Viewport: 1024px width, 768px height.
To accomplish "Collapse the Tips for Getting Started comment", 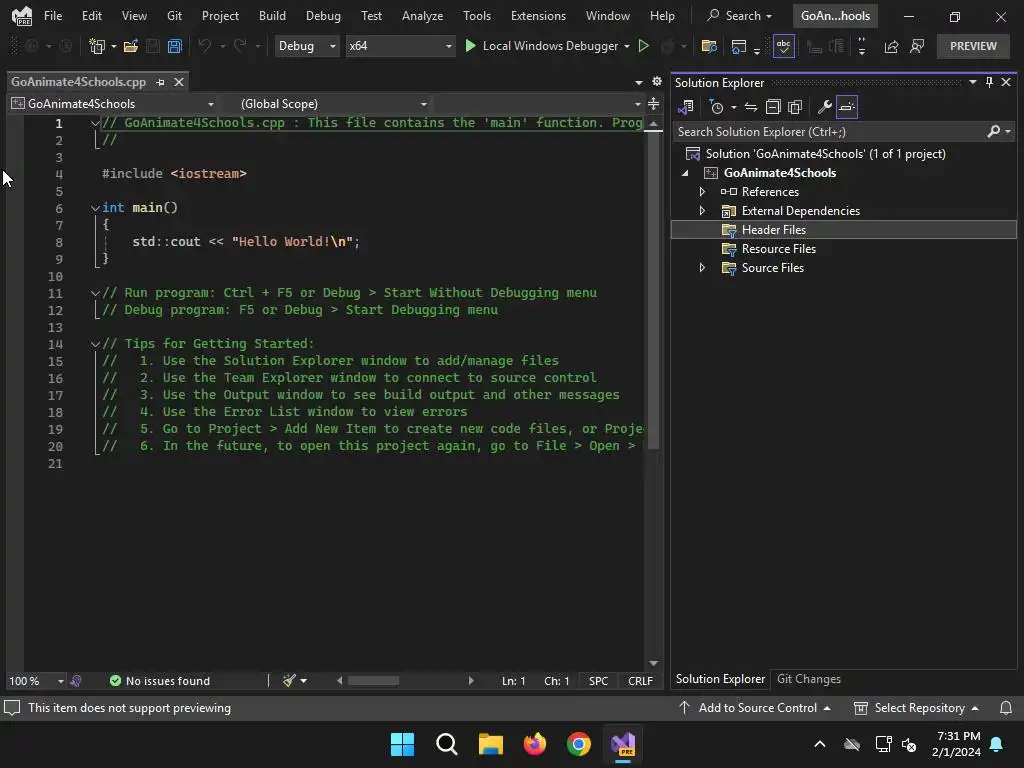I will [95, 344].
